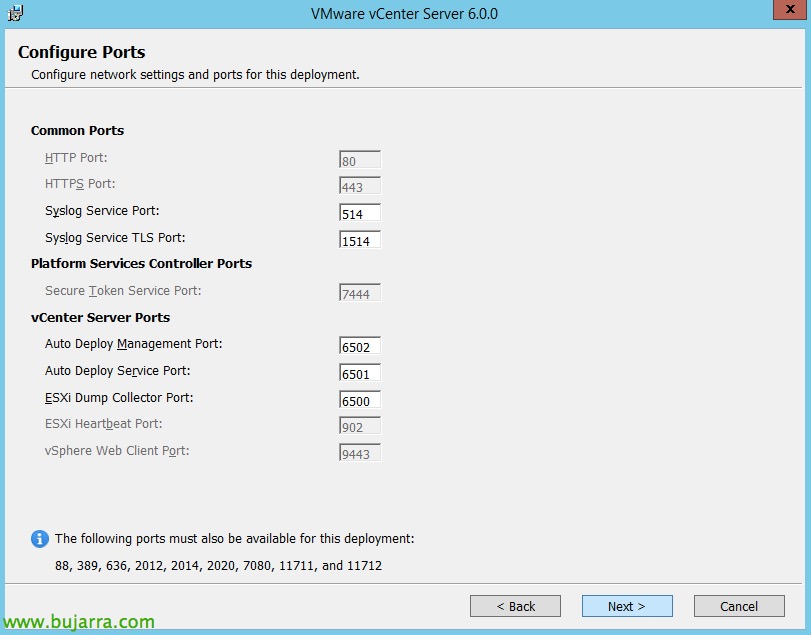
Task: Click the Next button
Action: point(627,606)
